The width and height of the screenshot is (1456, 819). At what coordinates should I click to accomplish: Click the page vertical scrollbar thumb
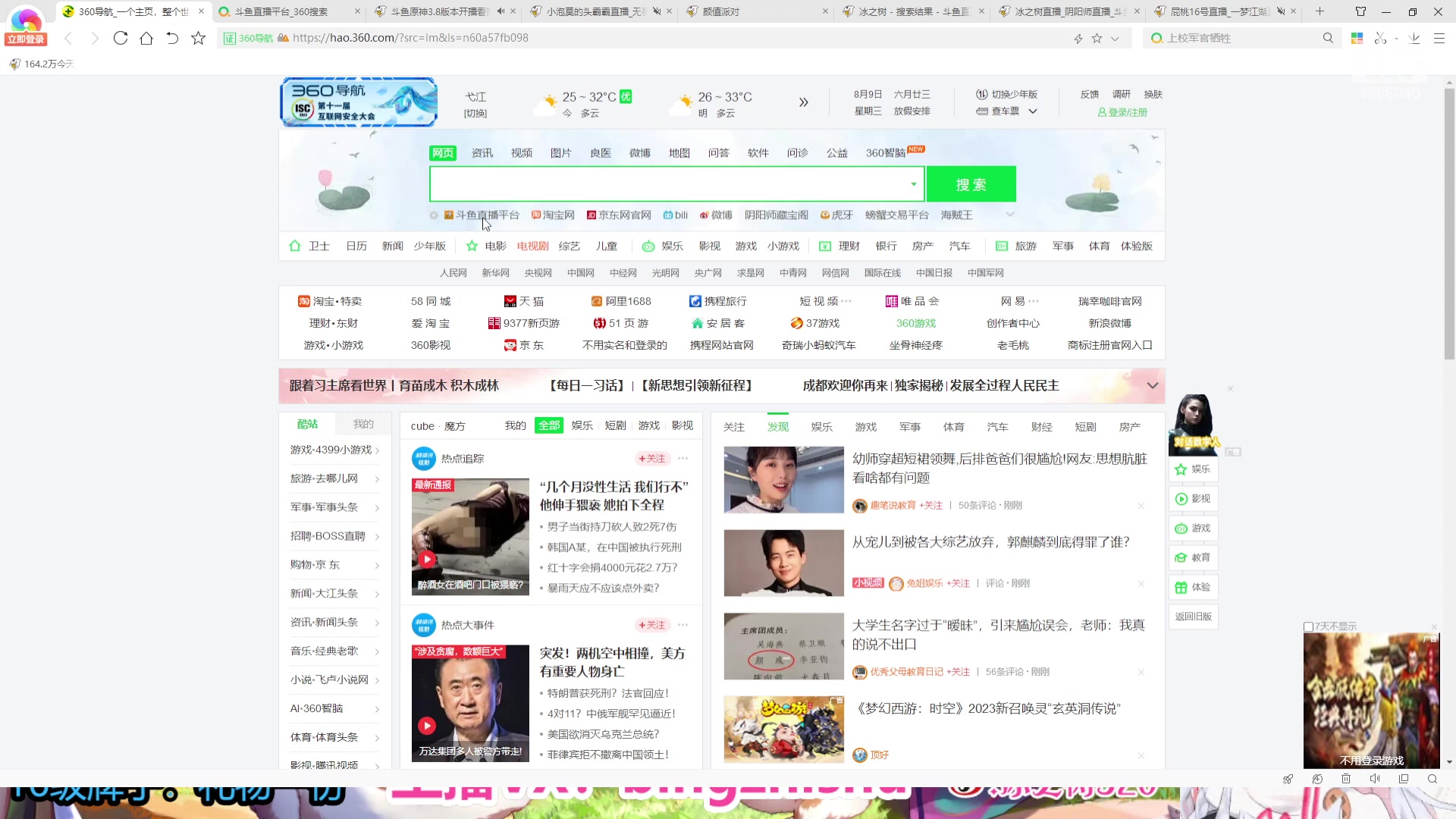click(1449, 224)
